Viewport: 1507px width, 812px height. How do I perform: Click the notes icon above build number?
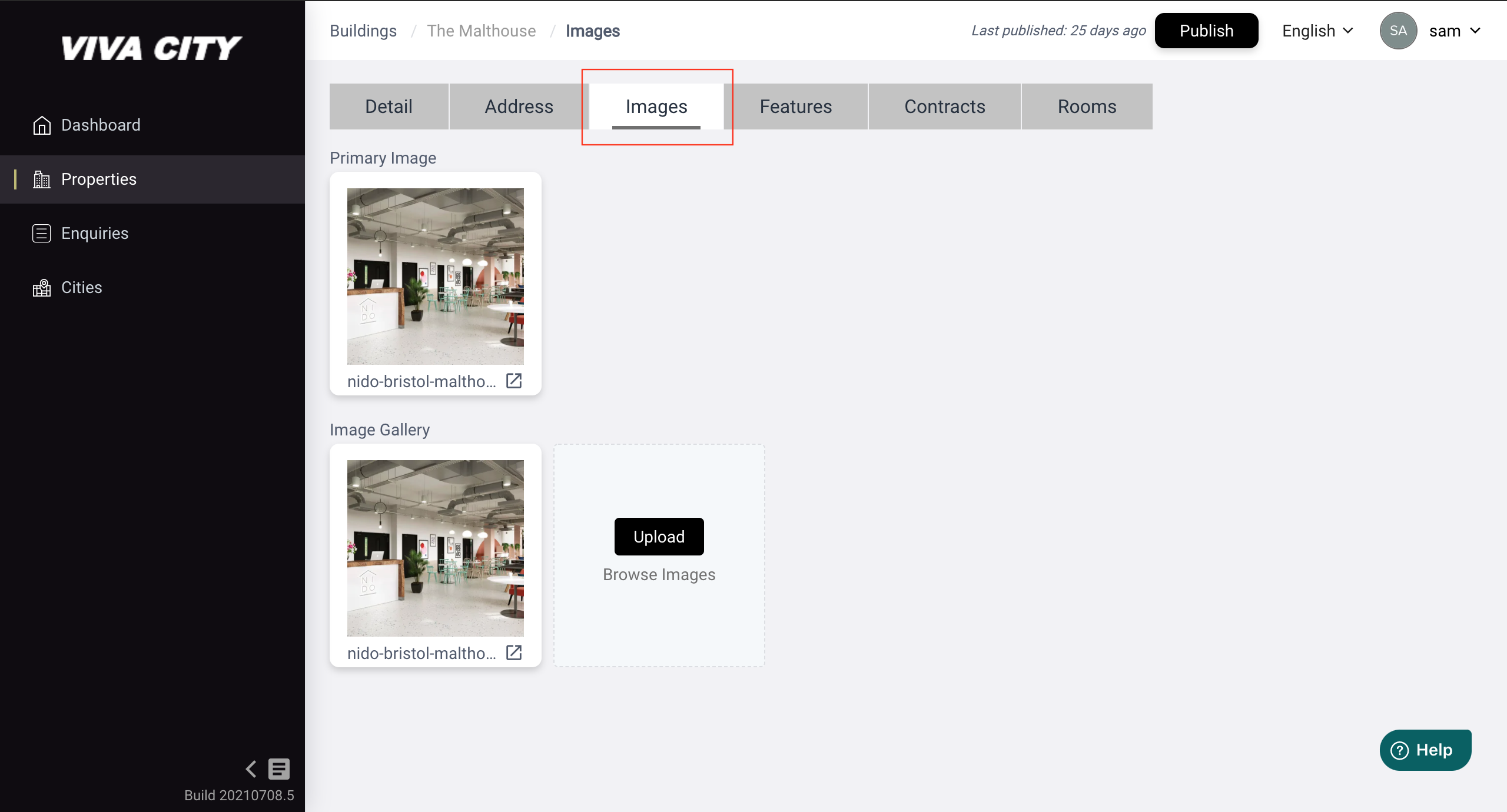pos(279,769)
